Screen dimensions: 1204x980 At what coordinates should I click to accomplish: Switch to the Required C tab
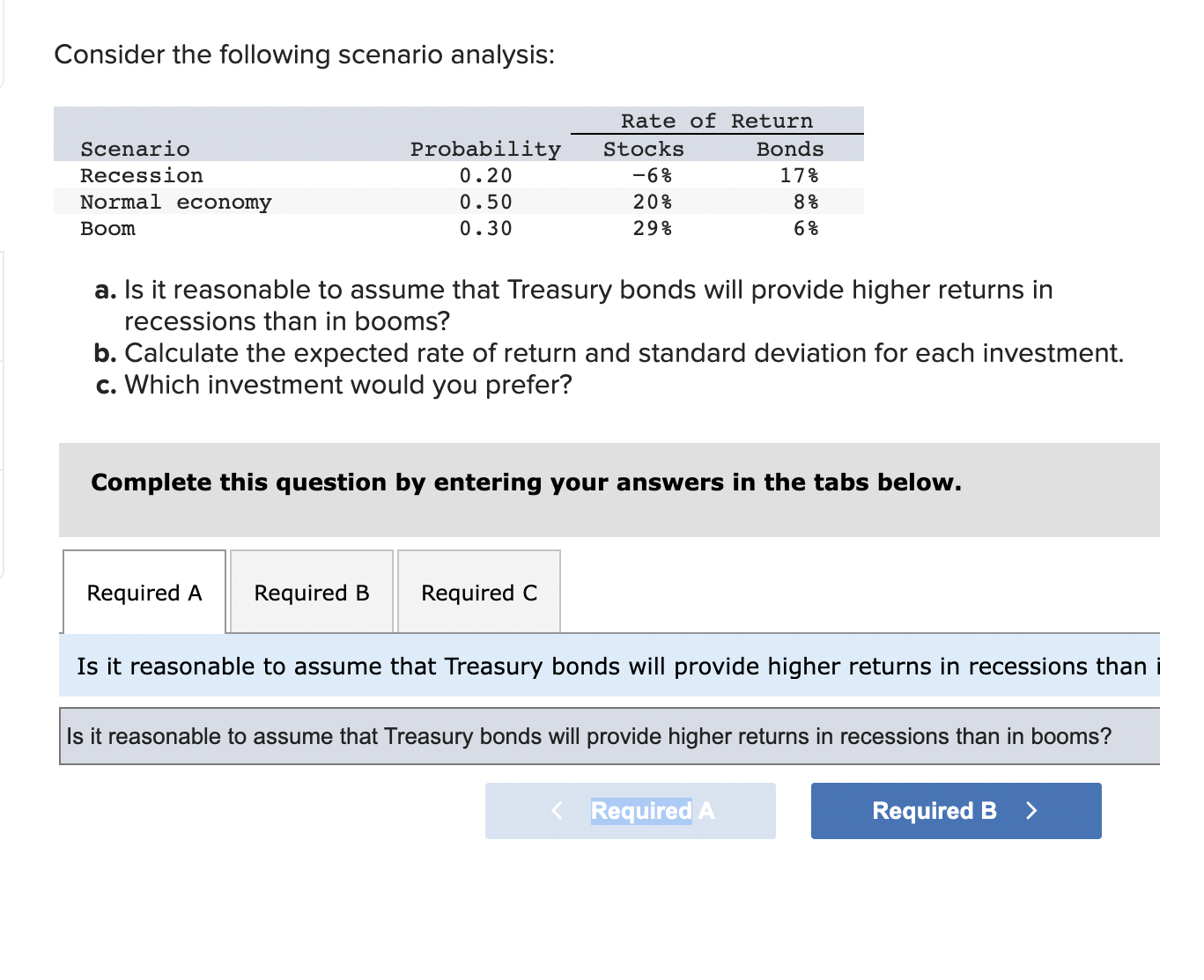[478, 592]
